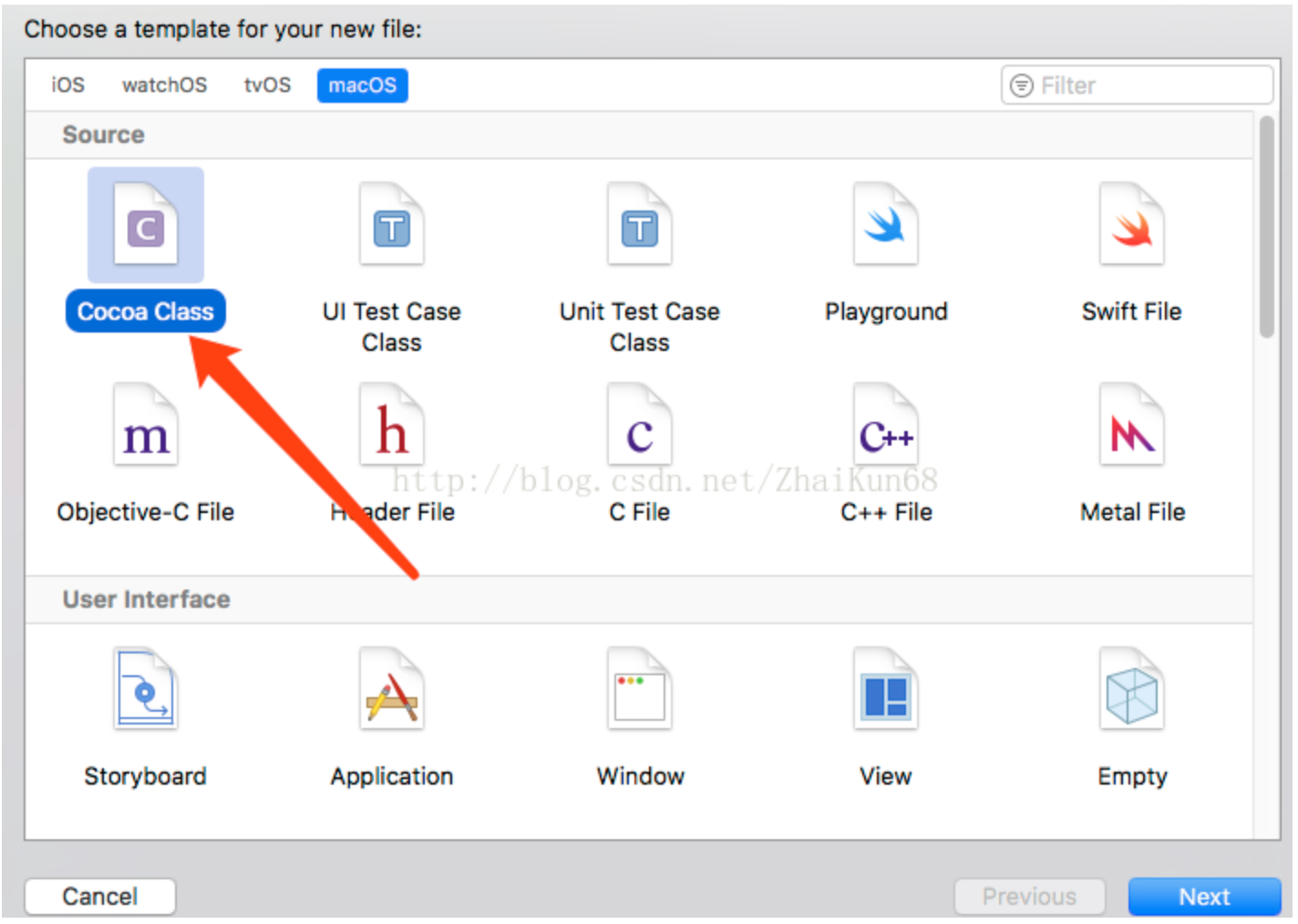Click the Storyboard label

pyautogui.click(x=146, y=776)
